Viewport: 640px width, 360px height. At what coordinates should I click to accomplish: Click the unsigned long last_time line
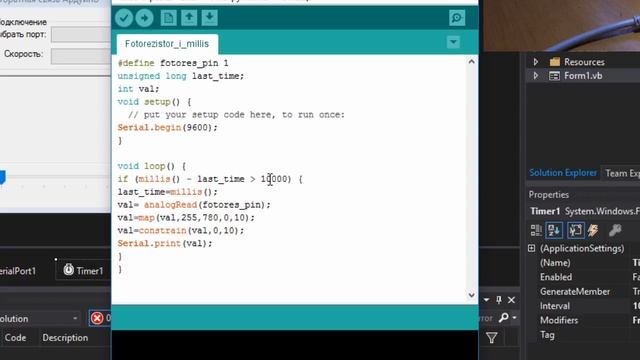[x=180, y=76]
